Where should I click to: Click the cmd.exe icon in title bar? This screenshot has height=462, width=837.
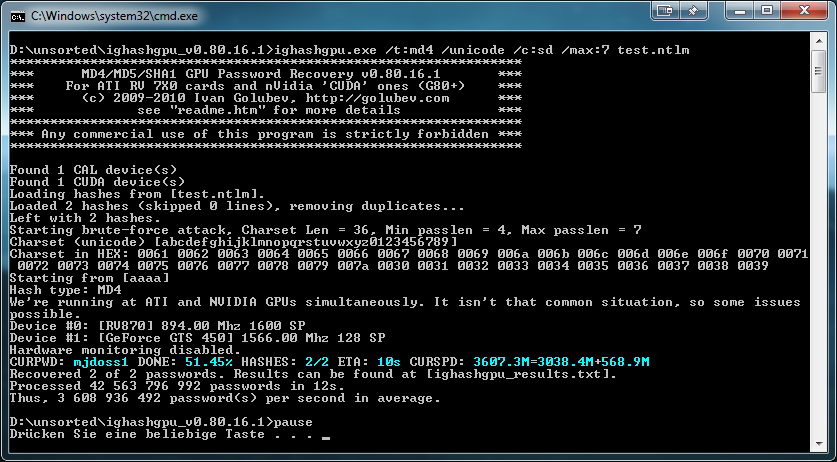18,17
